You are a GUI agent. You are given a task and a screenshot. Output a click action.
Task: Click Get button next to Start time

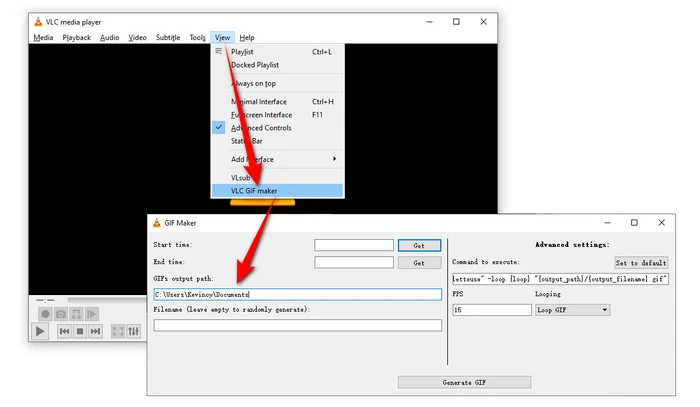pos(419,245)
